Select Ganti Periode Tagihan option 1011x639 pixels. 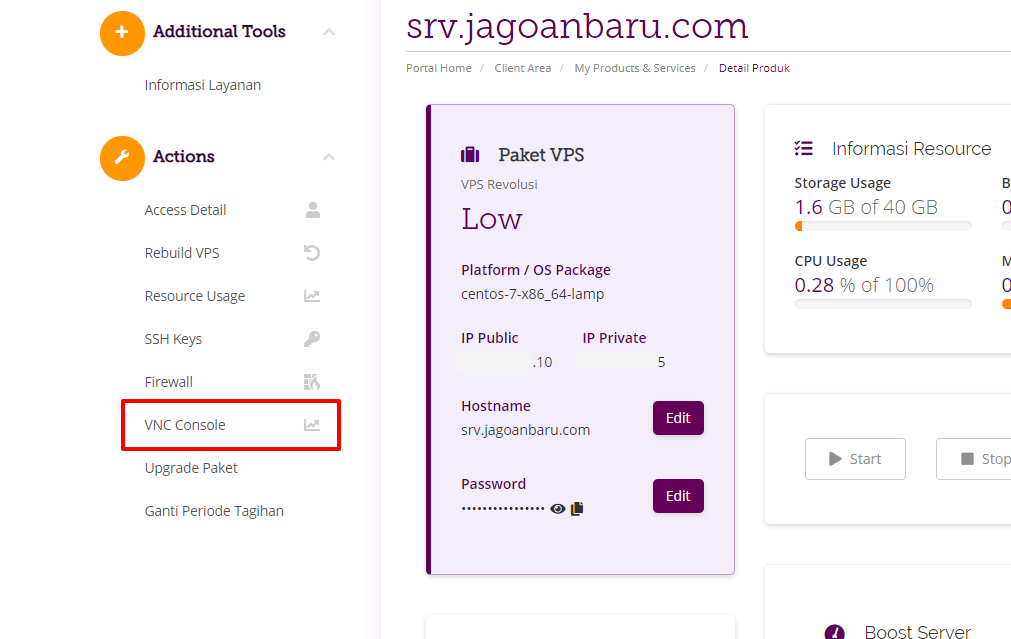[x=214, y=511]
